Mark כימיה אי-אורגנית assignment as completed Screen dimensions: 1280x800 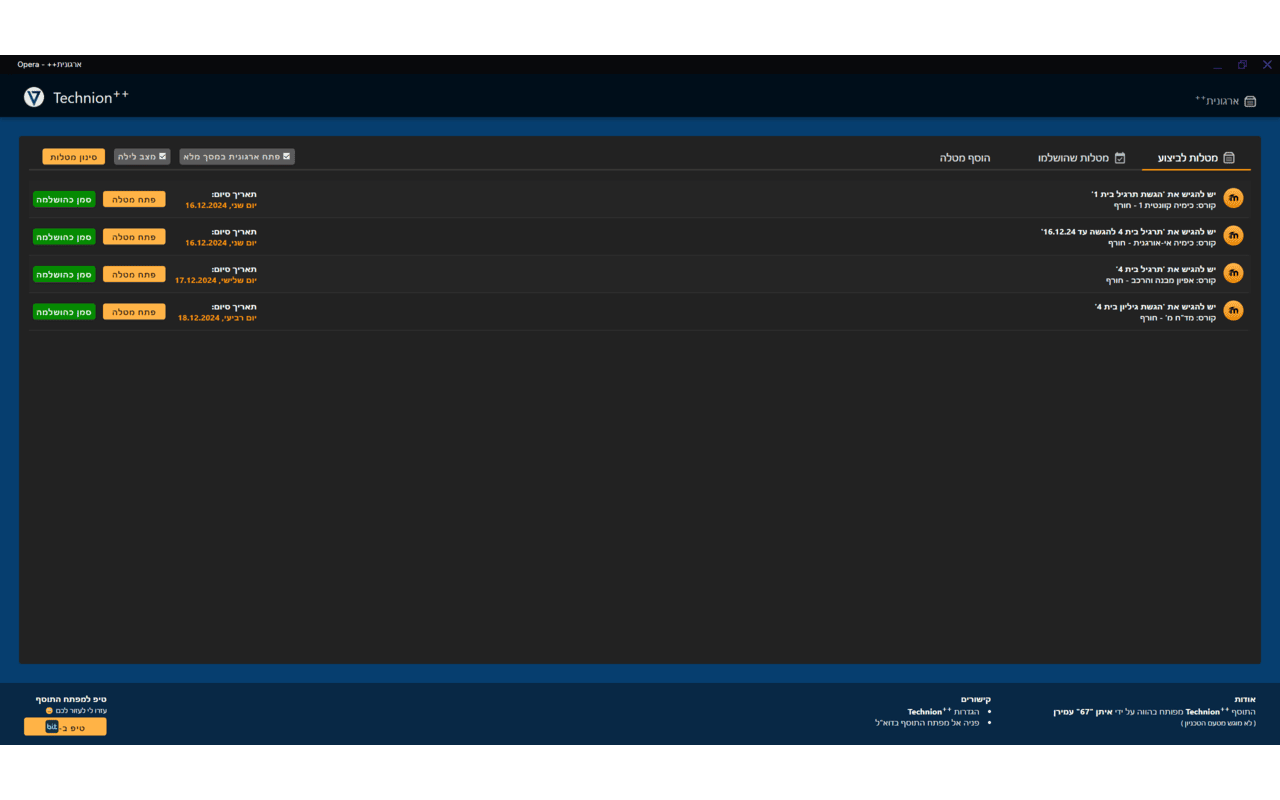[x=64, y=237]
